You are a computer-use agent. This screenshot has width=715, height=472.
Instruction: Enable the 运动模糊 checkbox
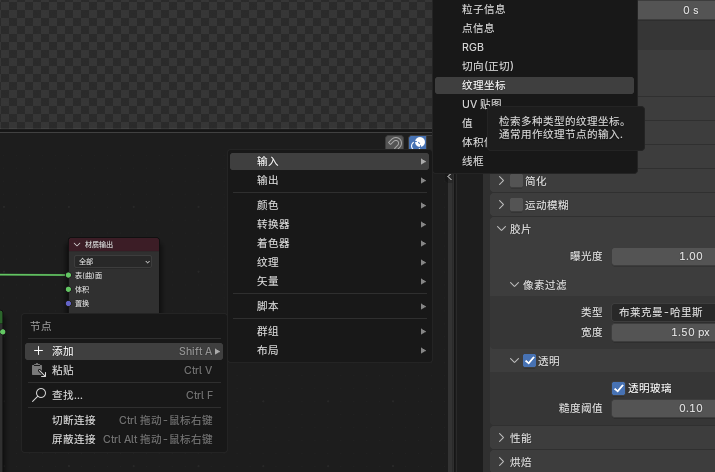[x=516, y=205]
